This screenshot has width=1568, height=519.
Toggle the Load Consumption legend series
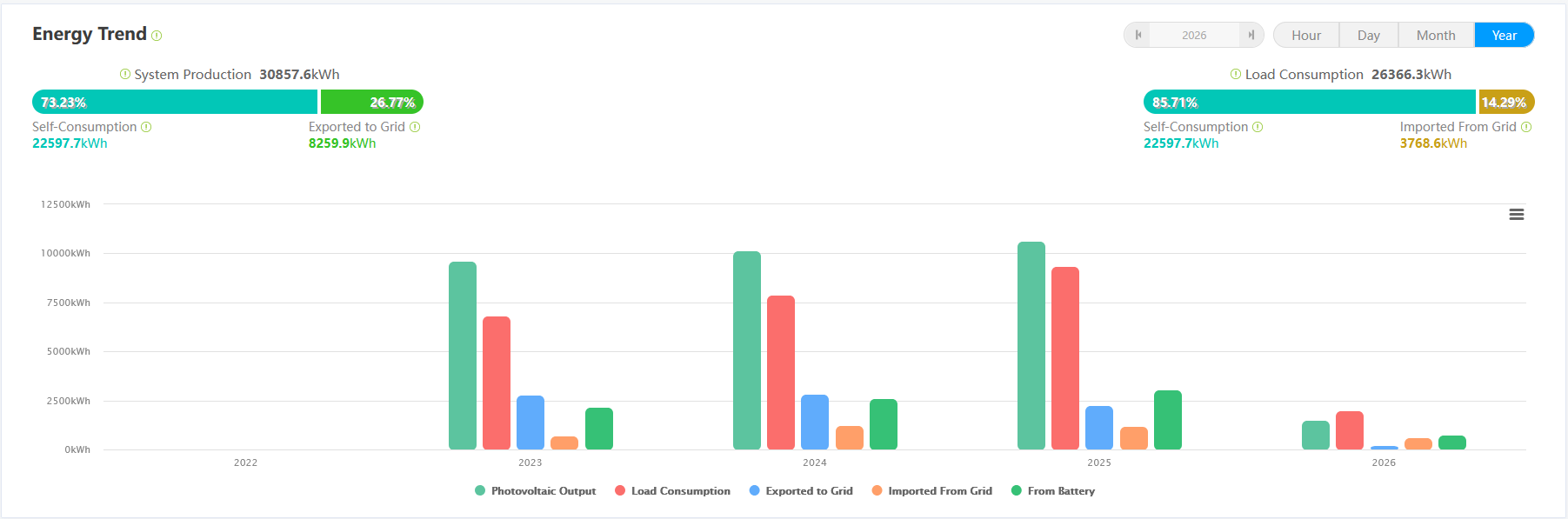tap(673, 491)
